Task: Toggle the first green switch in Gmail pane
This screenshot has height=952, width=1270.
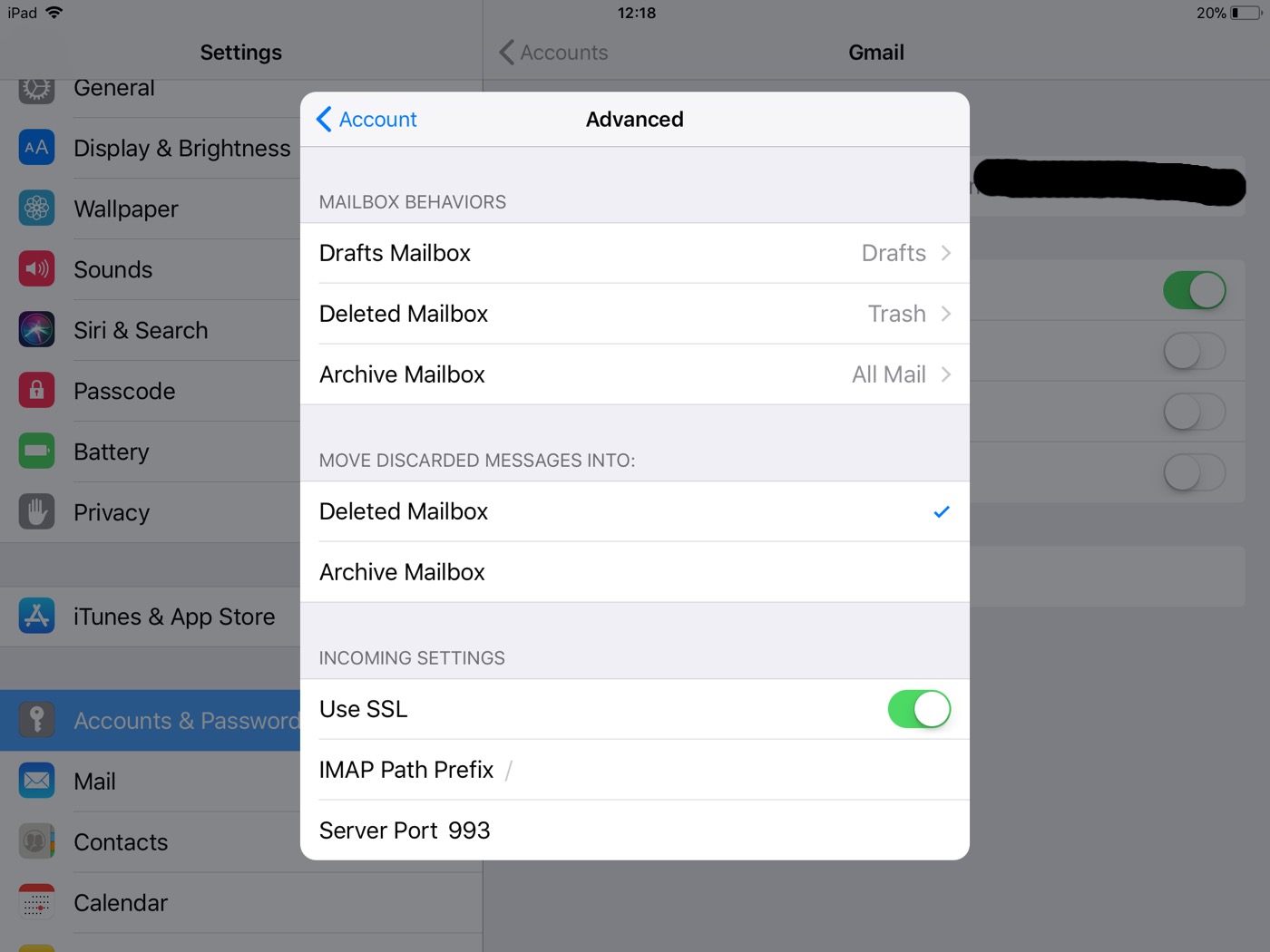Action: 1194,290
